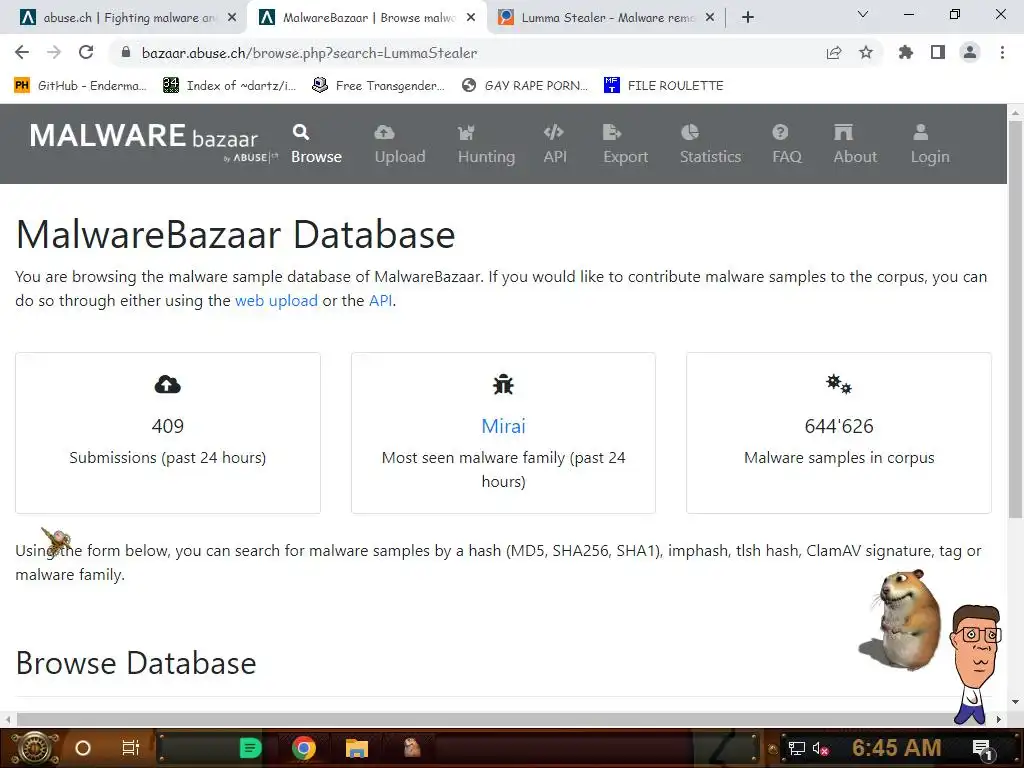The width and height of the screenshot is (1024, 768).
Task: Click the Statistics pie chart icon
Action: (x=690, y=133)
